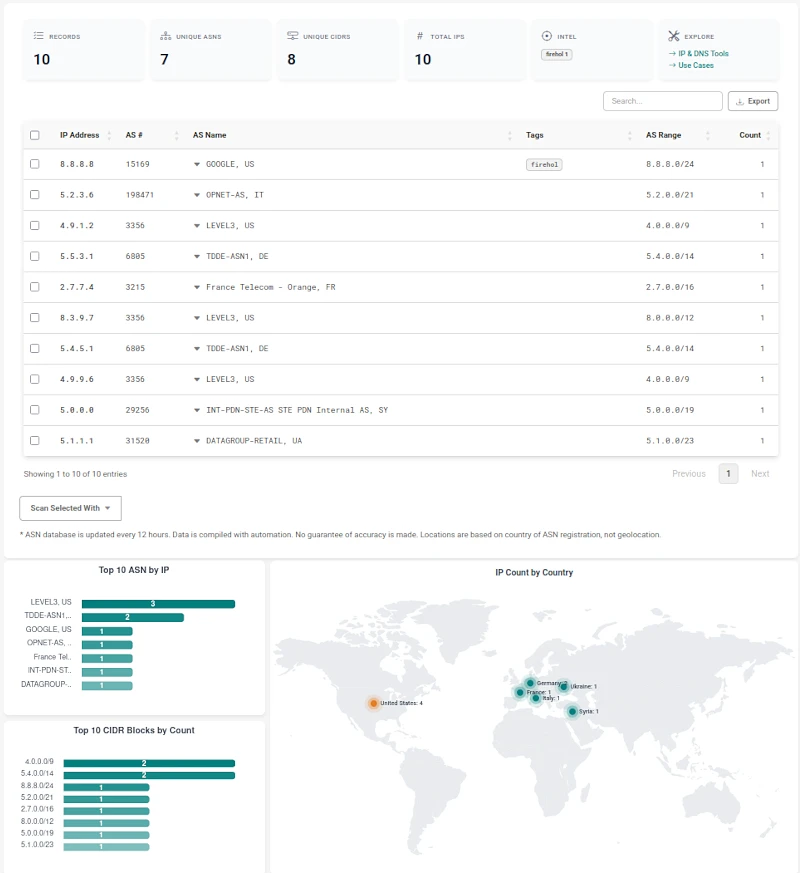
Task: Select the checkbox for 5.1.1.1
Action: tap(35, 440)
